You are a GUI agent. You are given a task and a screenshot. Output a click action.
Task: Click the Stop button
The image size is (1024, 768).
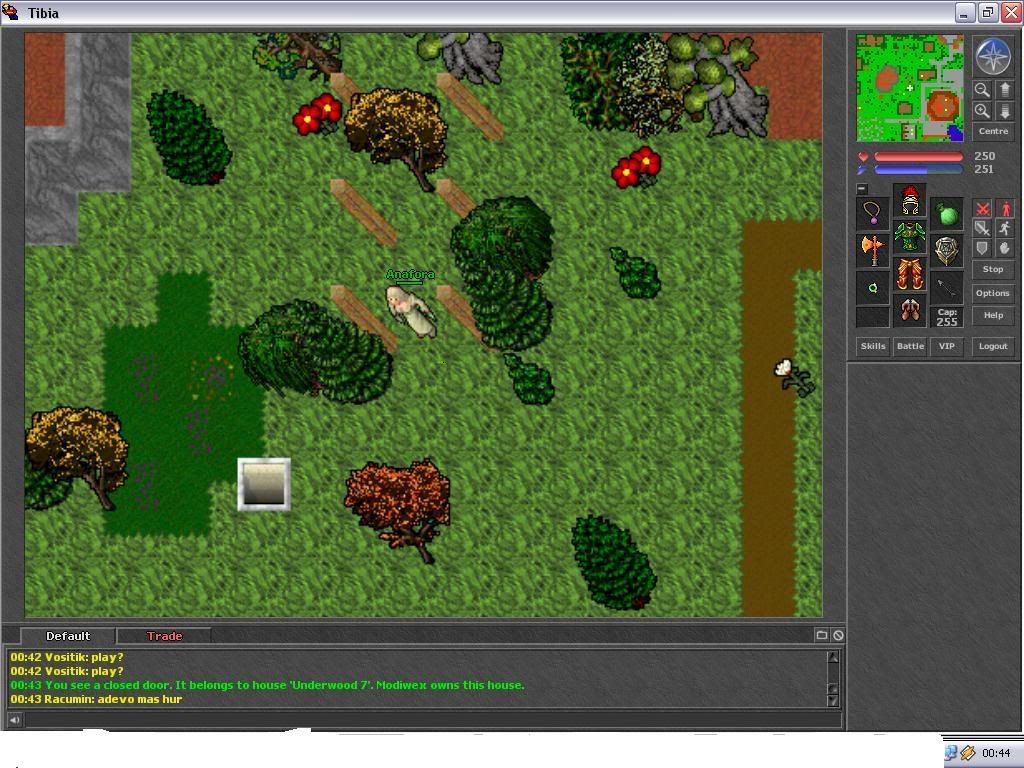click(x=993, y=269)
